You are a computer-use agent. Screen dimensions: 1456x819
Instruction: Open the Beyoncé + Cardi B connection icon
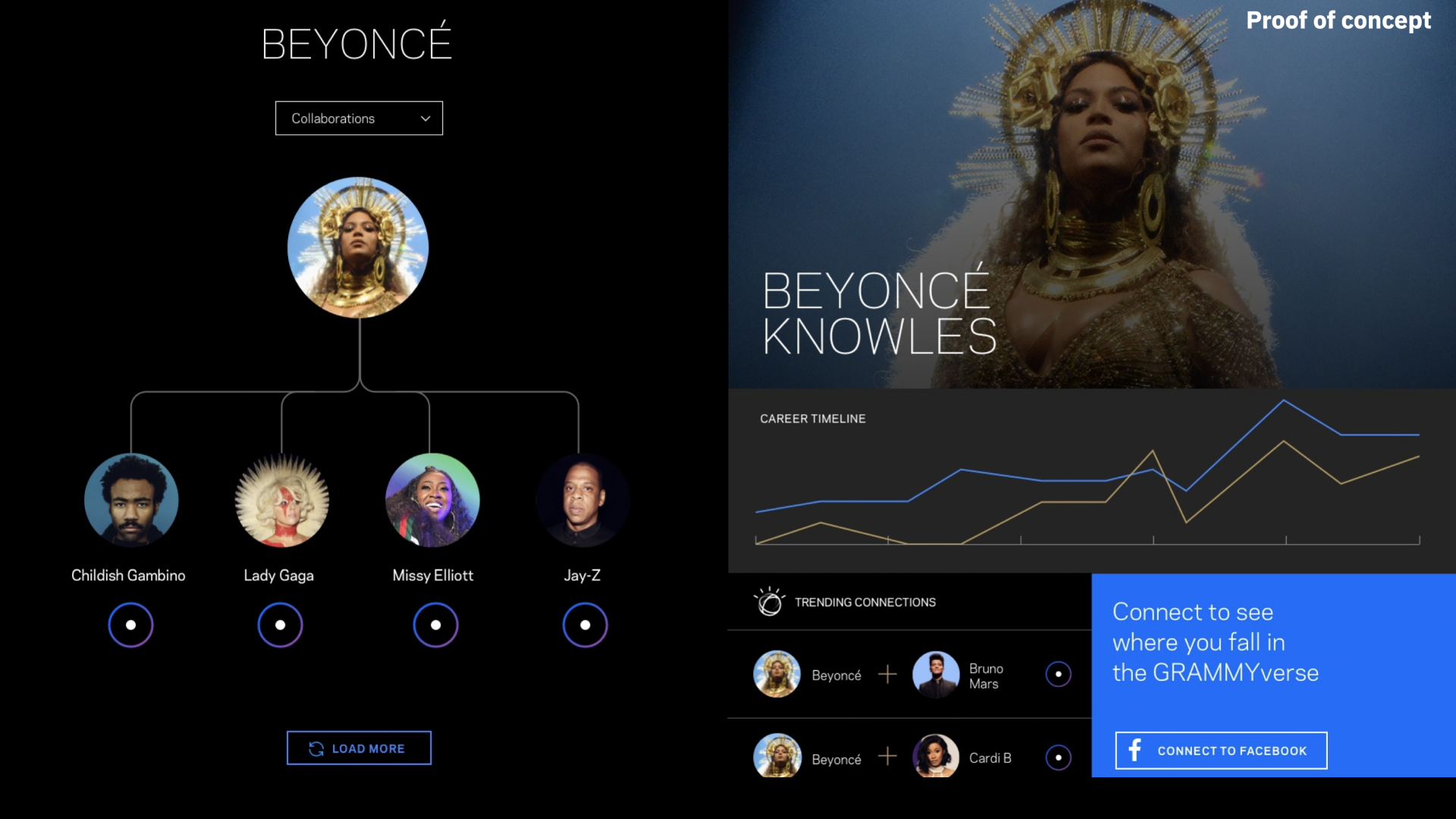(x=1058, y=758)
